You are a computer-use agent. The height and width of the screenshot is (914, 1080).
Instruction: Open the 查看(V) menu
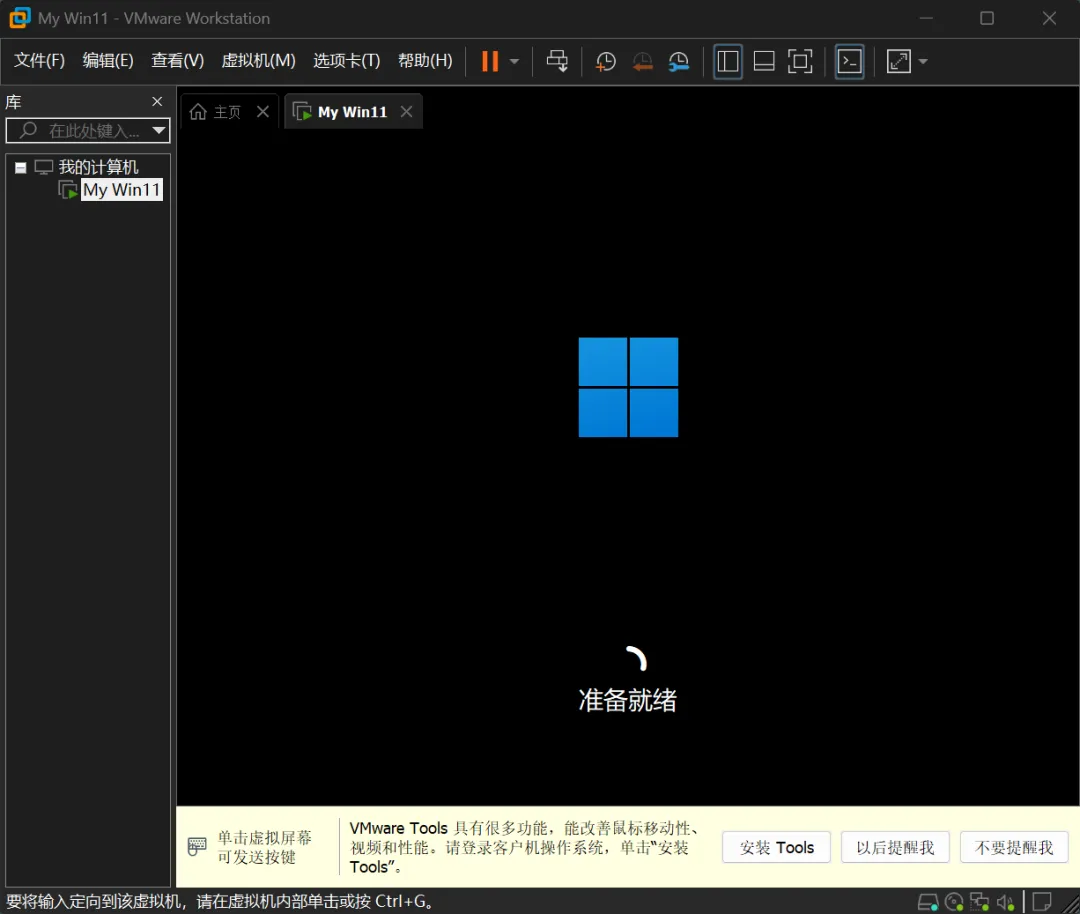177,61
